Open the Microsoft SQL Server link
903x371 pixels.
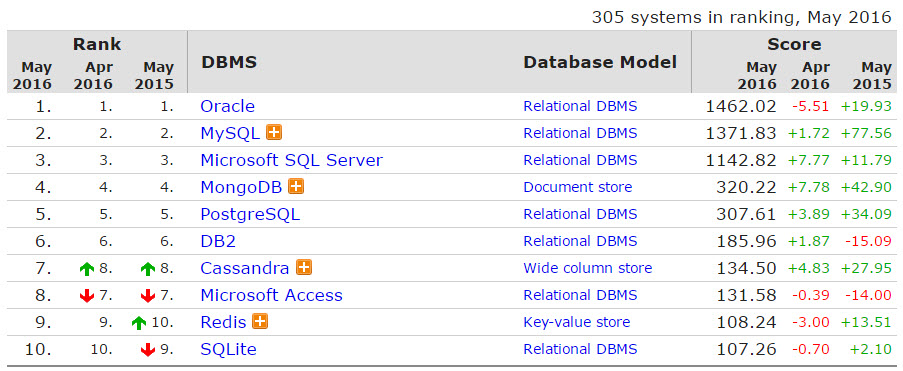(291, 160)
